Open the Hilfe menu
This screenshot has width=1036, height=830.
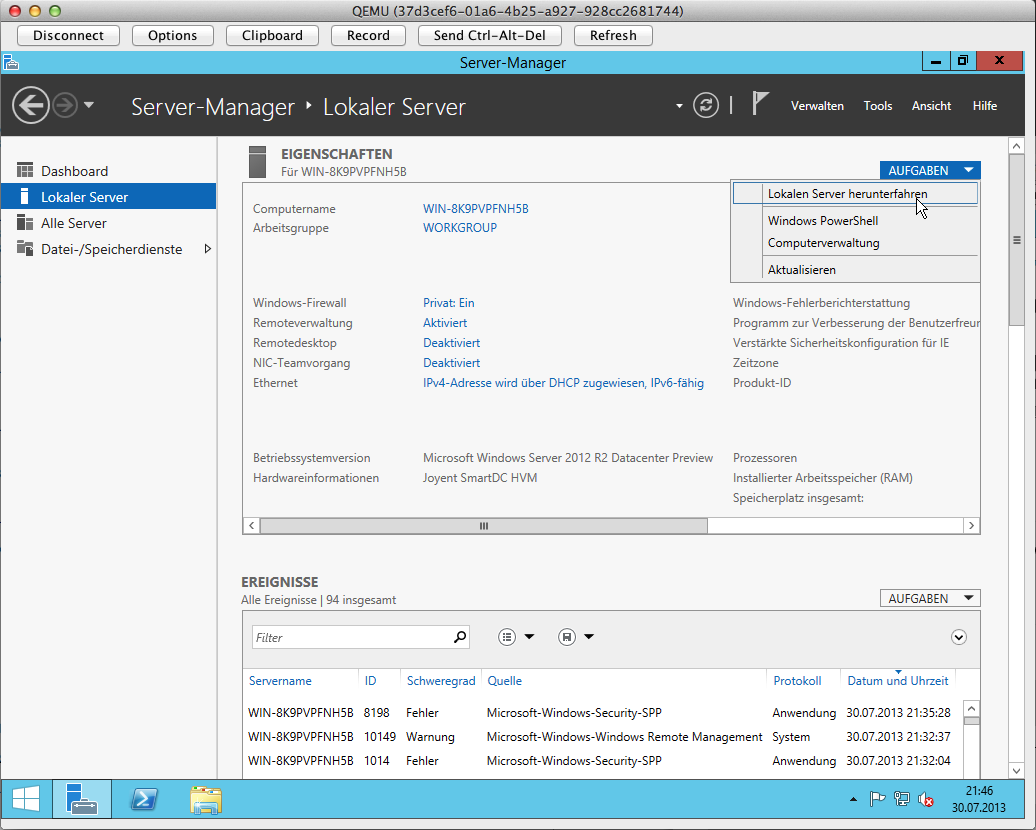click(x=984, y=106)
